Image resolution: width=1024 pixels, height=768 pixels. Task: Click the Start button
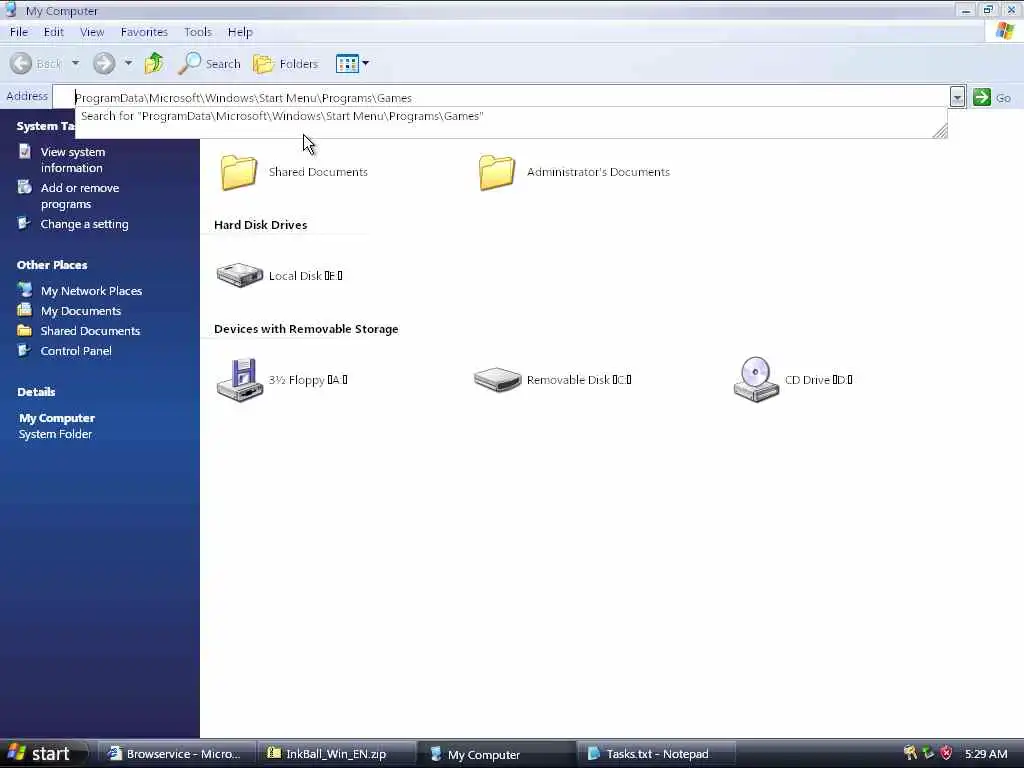click(43, 754)
